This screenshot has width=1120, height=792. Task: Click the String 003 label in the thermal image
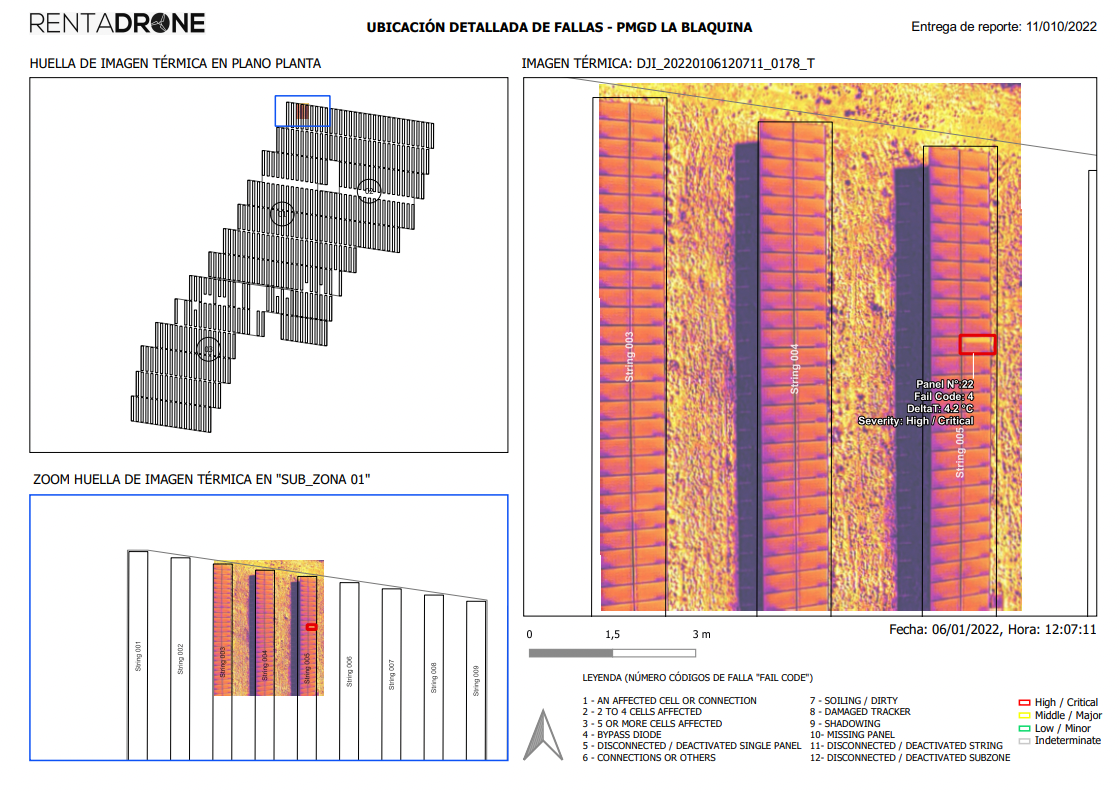[630, 357]
